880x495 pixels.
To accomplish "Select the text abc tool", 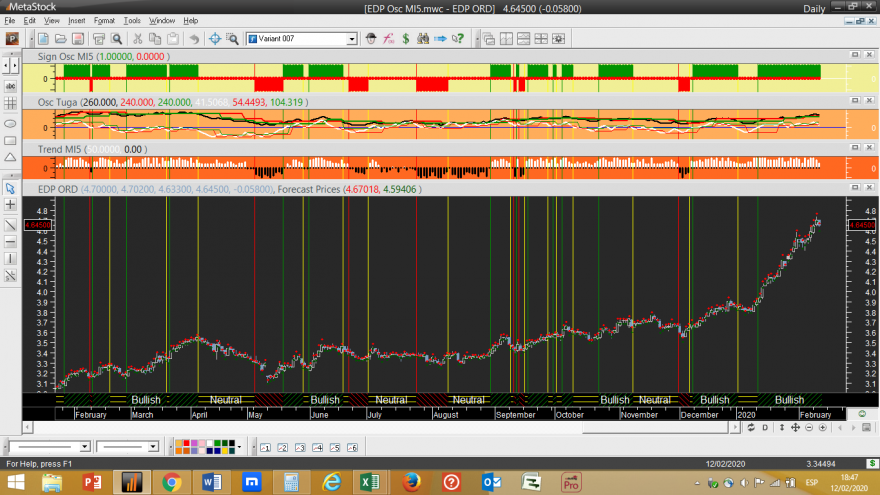I will click(x=10, y=86).
